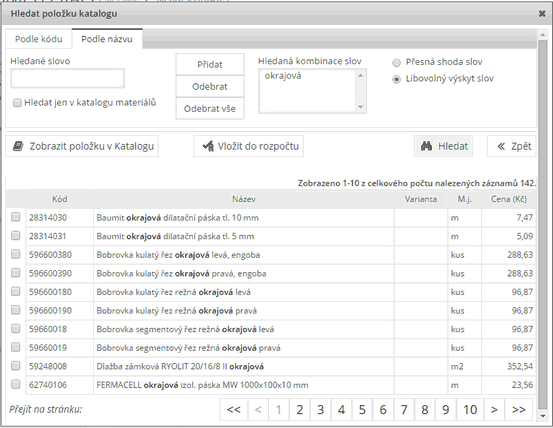Viewport: 553px width, 428px height.
Task: Select Libovolný výskyt slov radio button
Action: 396,79
